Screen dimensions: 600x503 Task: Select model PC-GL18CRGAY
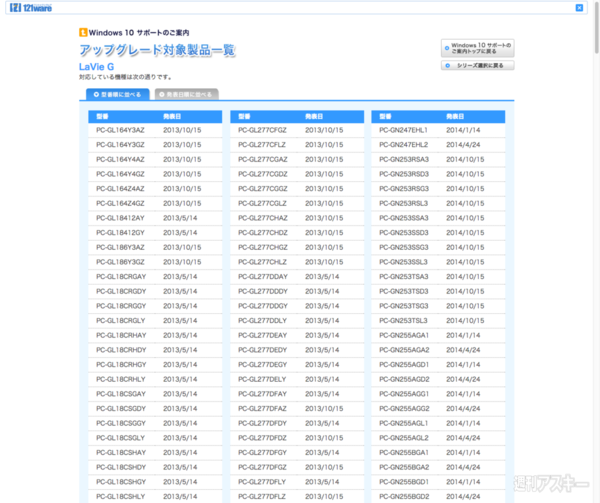tap(121, 277)
